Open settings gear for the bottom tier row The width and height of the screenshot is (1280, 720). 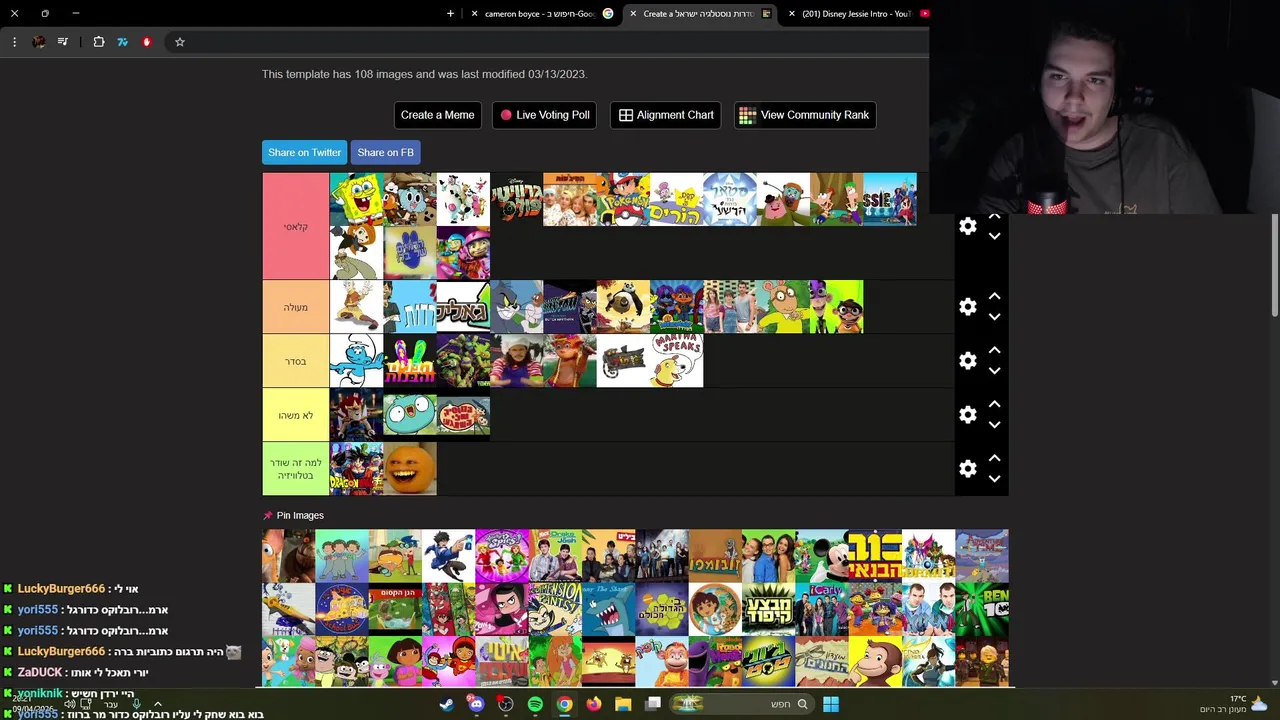pyautogui.click(x=967, y=469)
